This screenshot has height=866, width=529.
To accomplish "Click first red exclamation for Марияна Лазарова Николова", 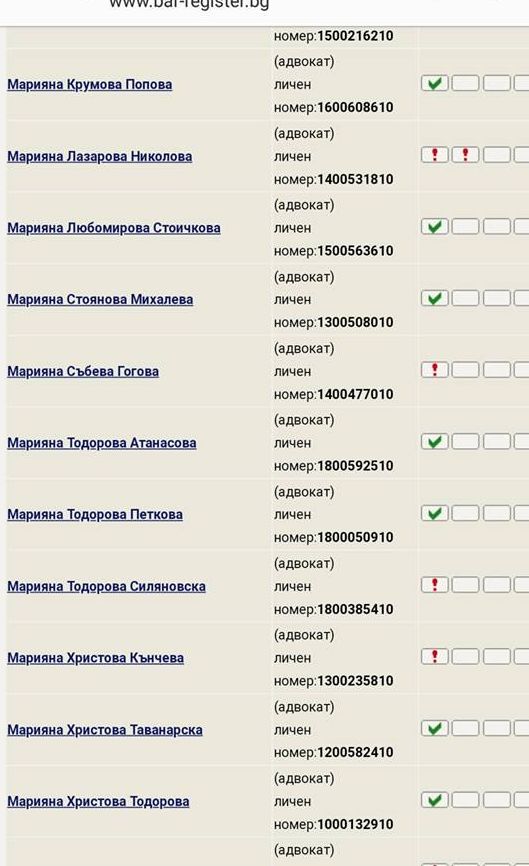I will point(435,155).
